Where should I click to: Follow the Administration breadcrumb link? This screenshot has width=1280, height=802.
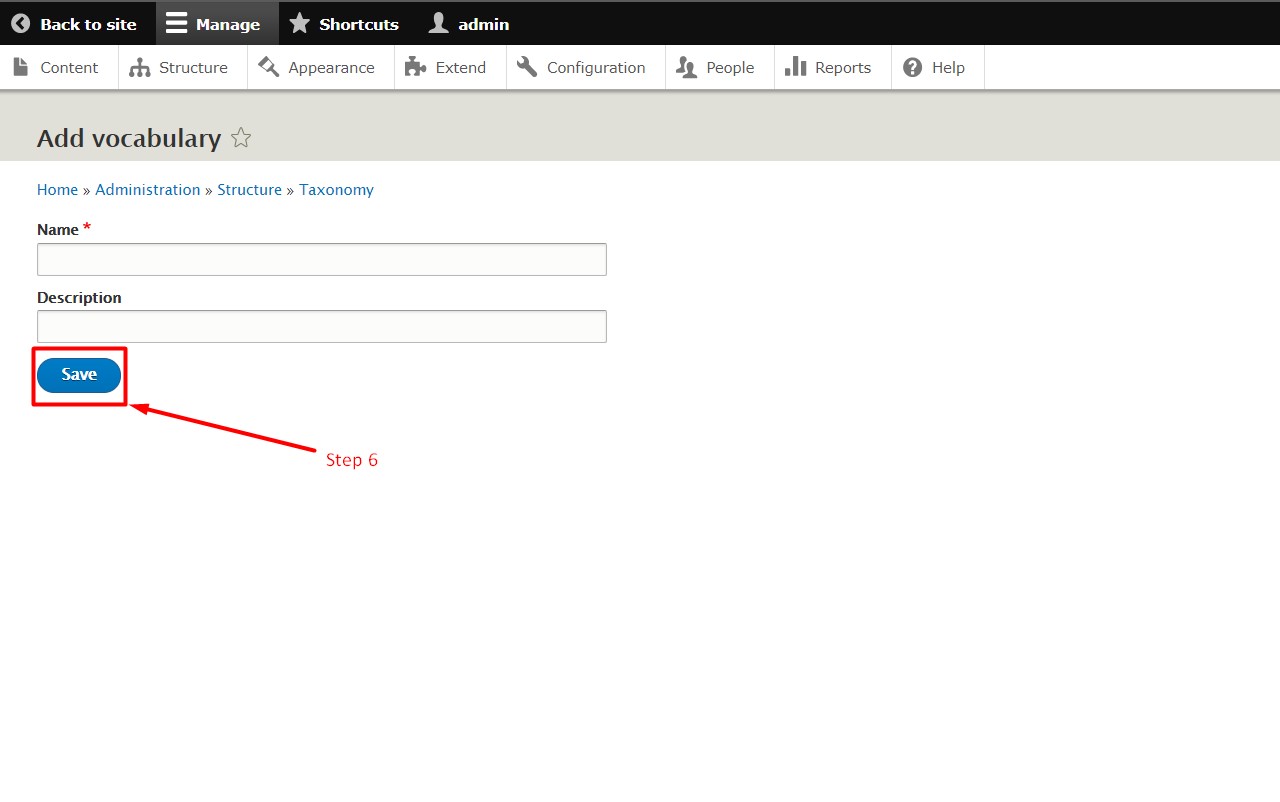[148, 190]
